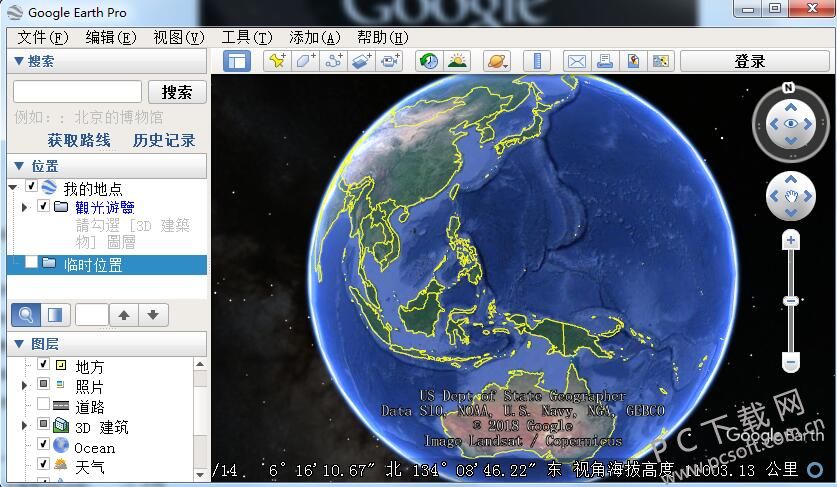Click the layers list scroll-up arrow
The height and width of the screenshot is (487, 837).
point(200,364)
